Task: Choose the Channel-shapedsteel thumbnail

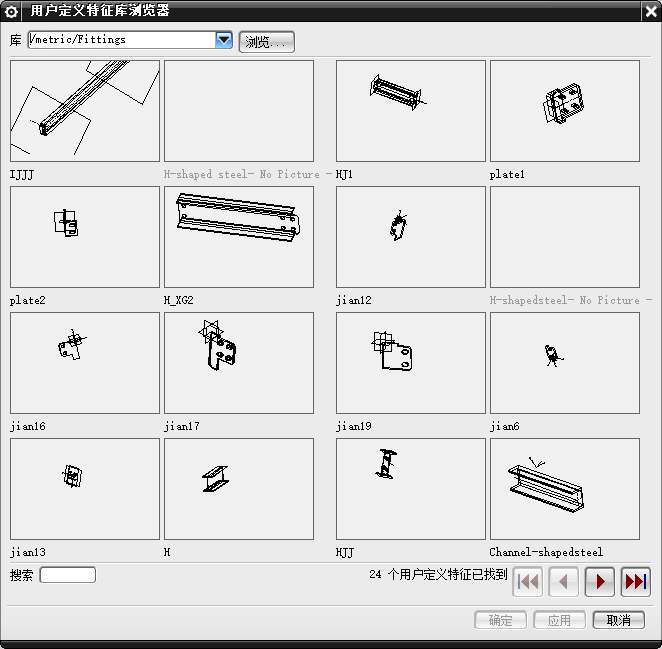Action: pos(565,489)
